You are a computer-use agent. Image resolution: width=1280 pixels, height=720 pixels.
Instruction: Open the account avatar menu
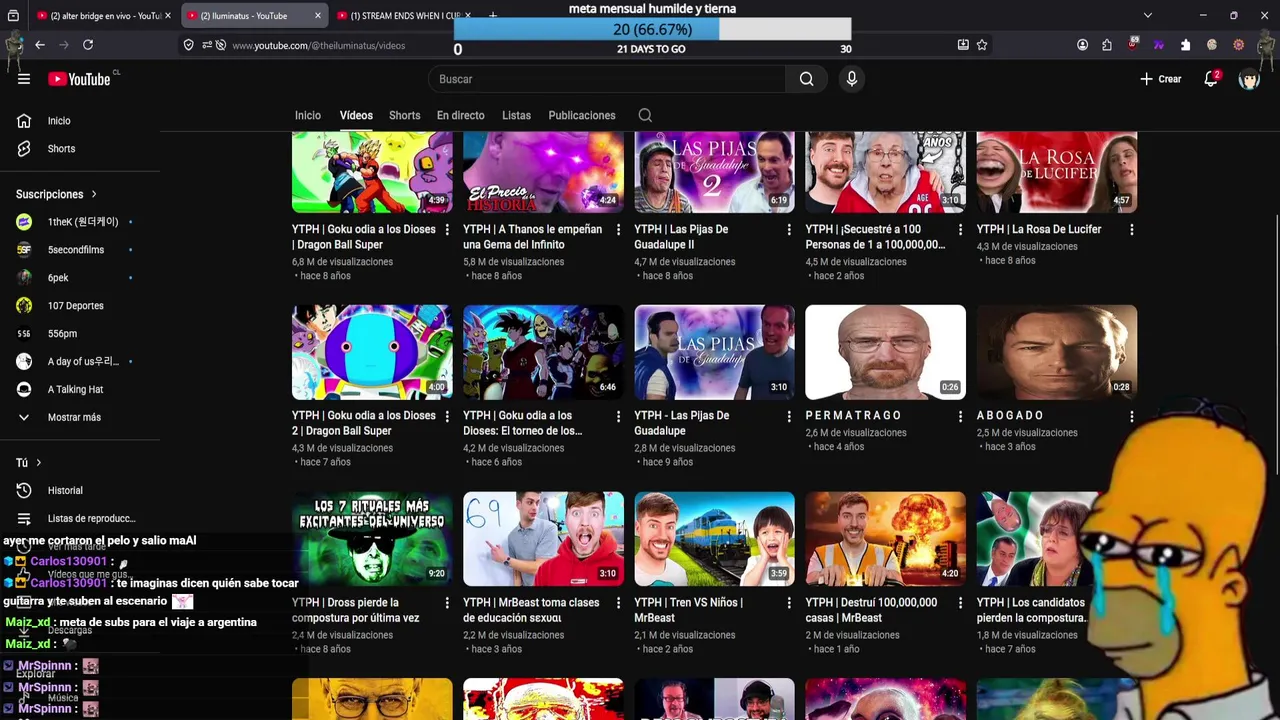(1249, 79)
